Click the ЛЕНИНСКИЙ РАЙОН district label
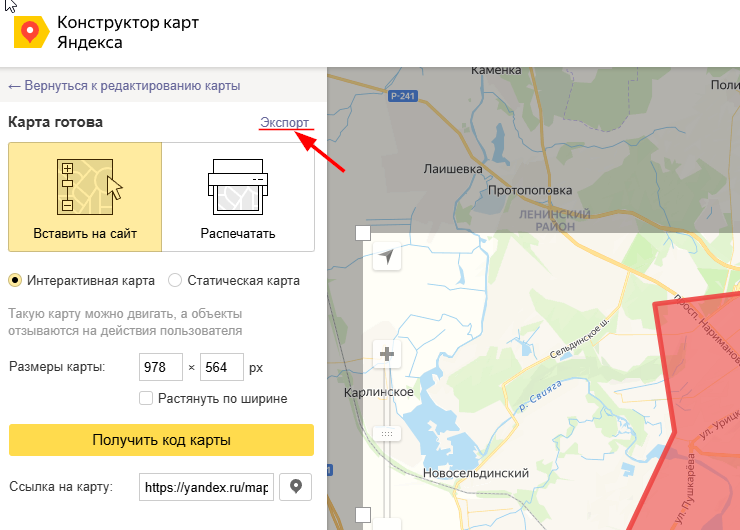Viewport: 740px width, 530px height. coord(555,220)
